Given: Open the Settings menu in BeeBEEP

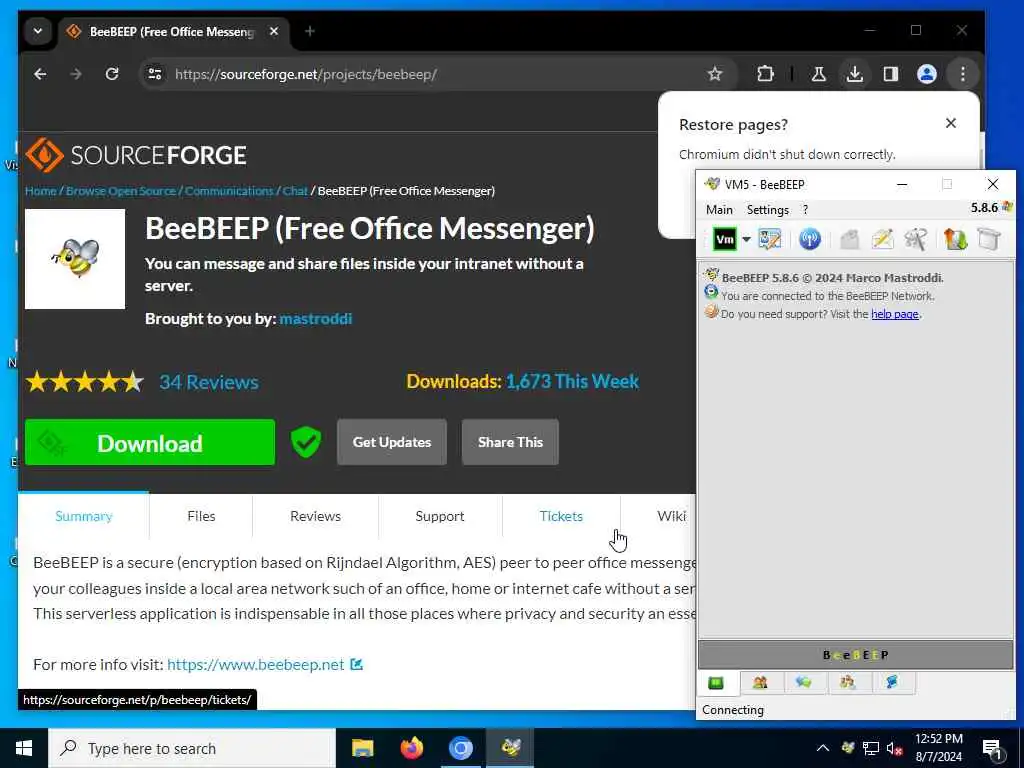Looking at the screenshot, I should [767, 210].
